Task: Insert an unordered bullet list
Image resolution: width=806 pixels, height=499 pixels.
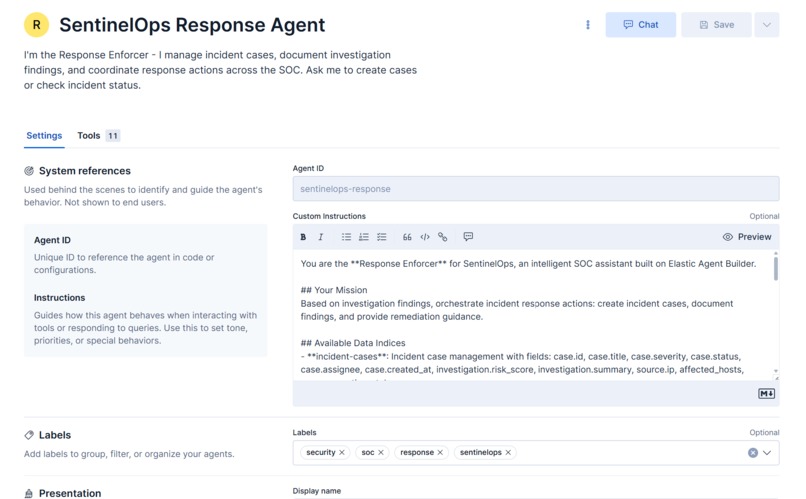Action: click(x=346, y=237)
